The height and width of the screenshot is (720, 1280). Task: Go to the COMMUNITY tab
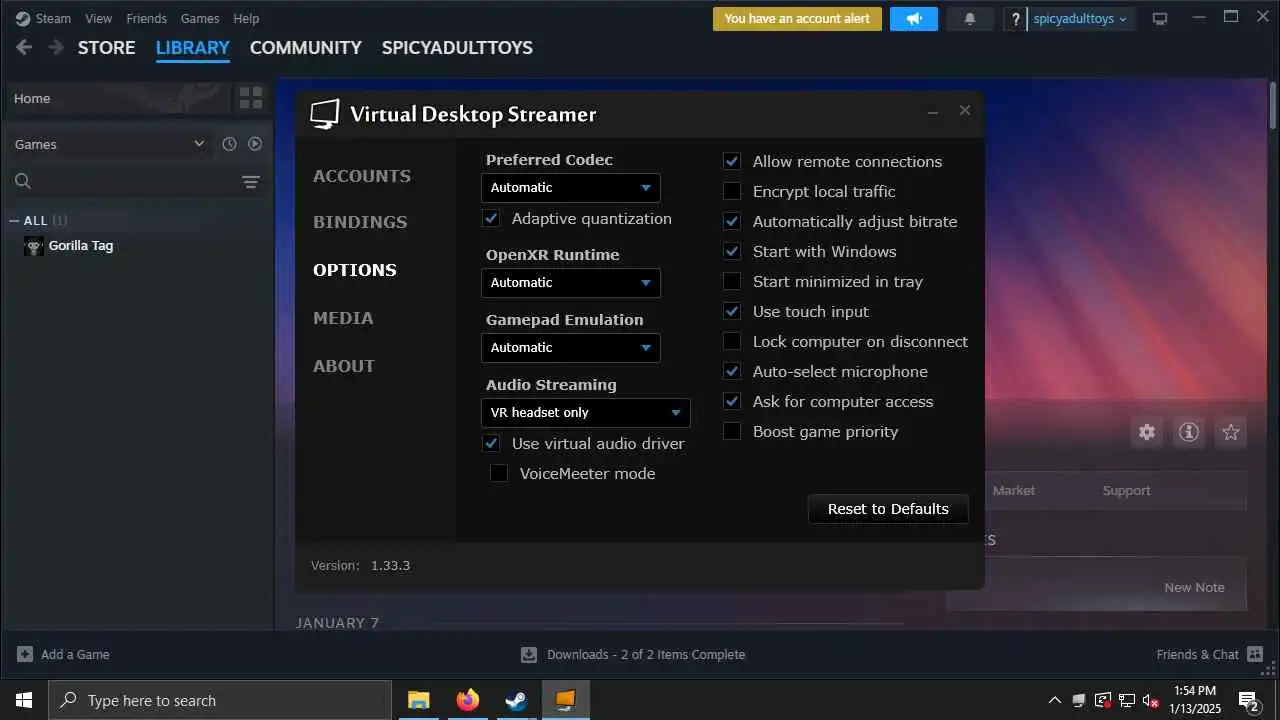point(306,47)
